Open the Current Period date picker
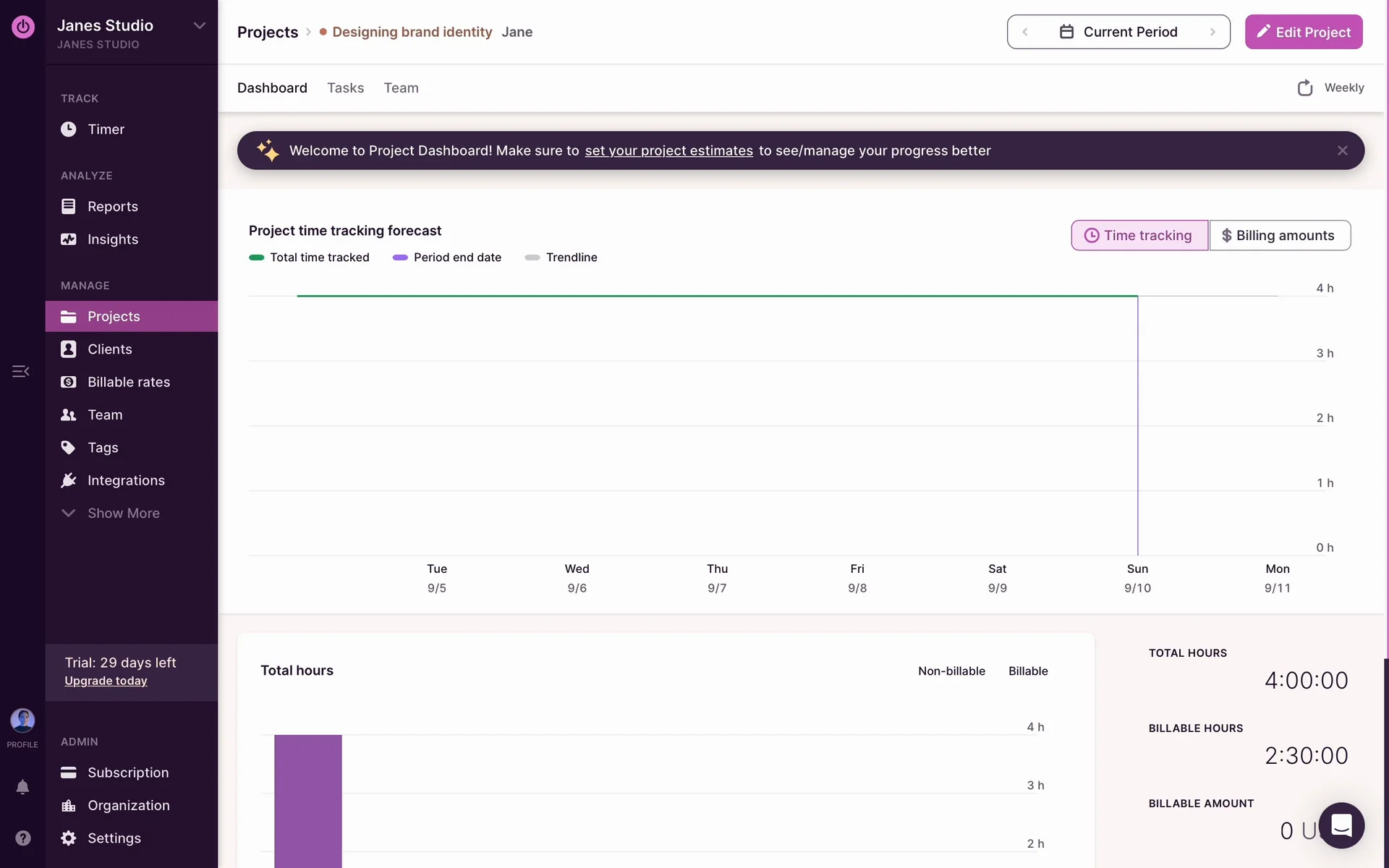The width and height of the screenshot is (1389, 868). click(x=1118, y=32)
